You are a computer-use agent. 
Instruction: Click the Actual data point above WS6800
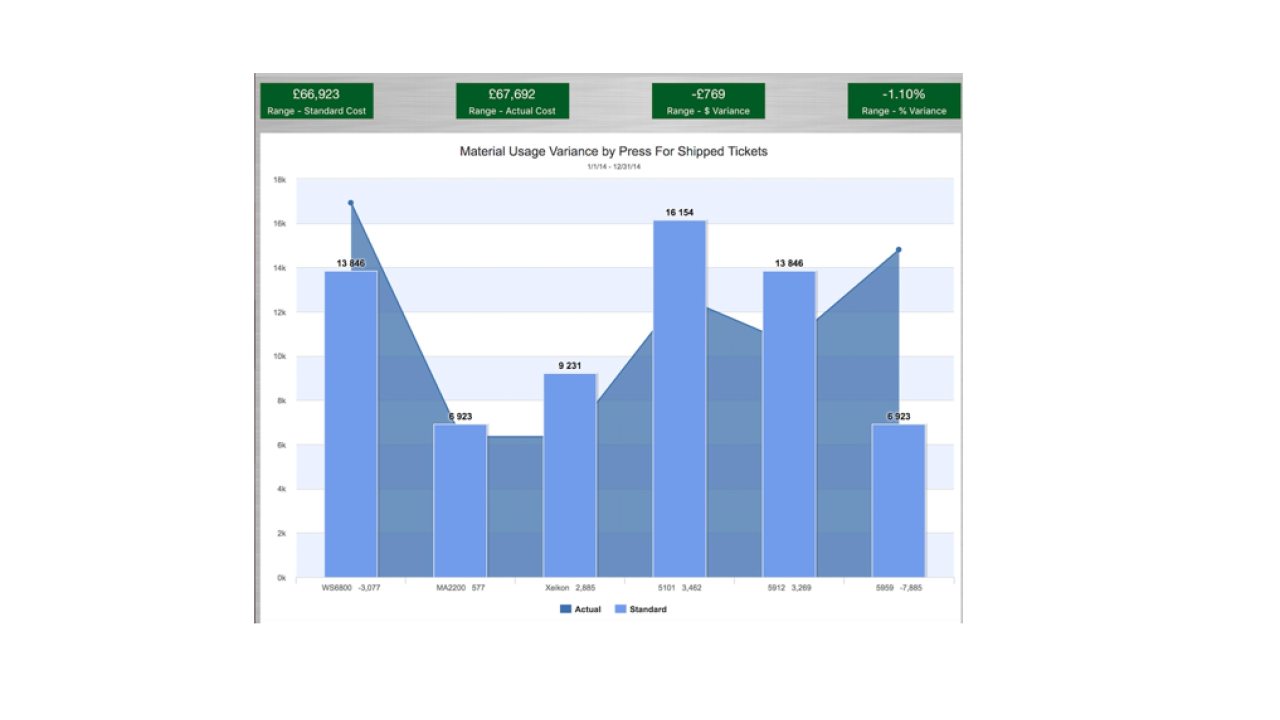[x=351, y=203]
